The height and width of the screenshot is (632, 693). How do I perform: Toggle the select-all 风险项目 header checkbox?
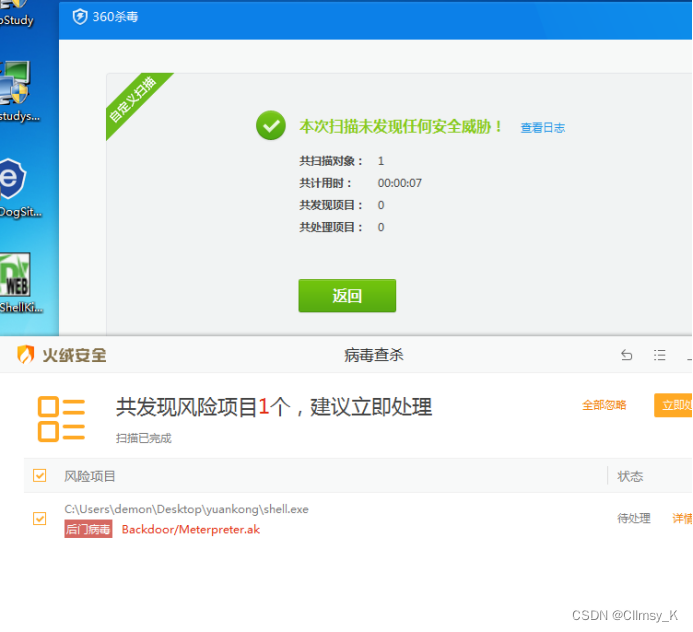tap(40, 476)
